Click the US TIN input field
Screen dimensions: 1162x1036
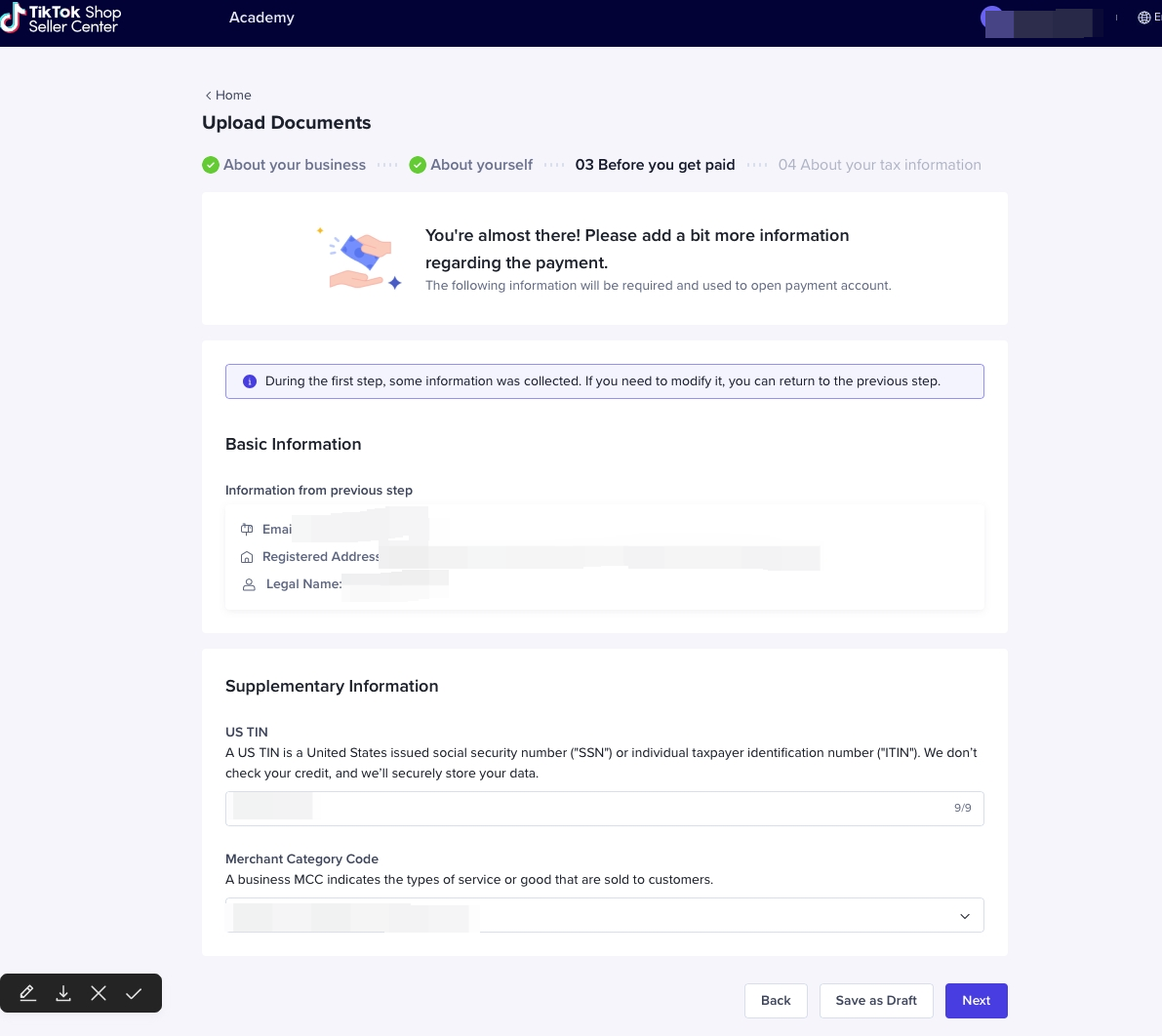click(x=604, y=809)
